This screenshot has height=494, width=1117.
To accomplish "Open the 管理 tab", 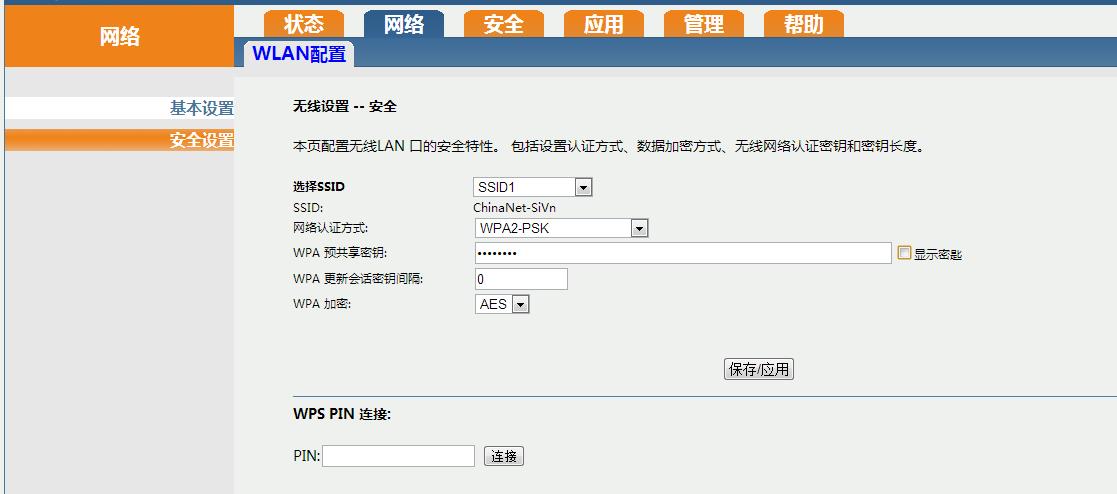I will (x=703, y=24).
